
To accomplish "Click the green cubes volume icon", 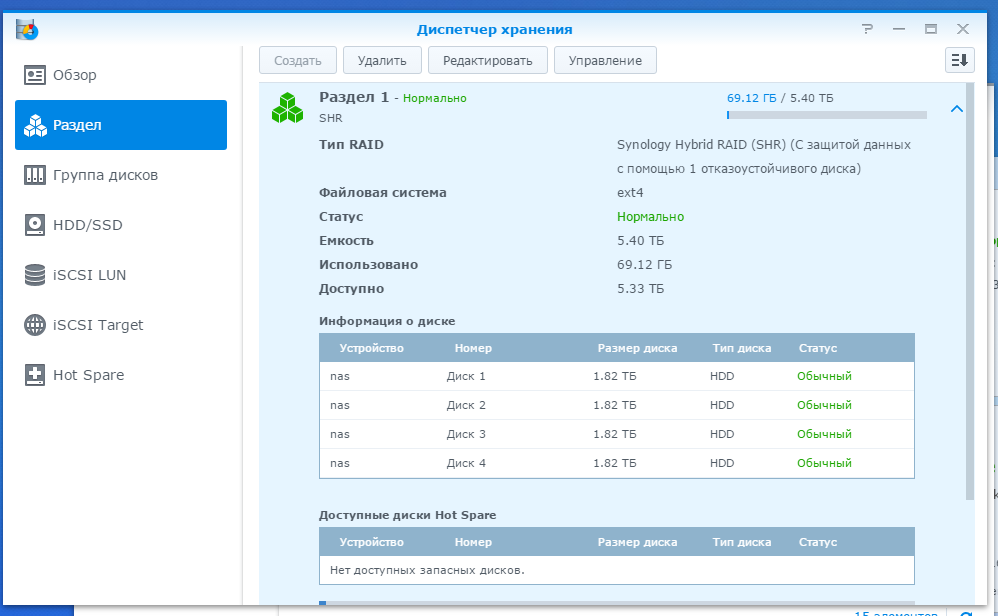I will click(287, 108).
